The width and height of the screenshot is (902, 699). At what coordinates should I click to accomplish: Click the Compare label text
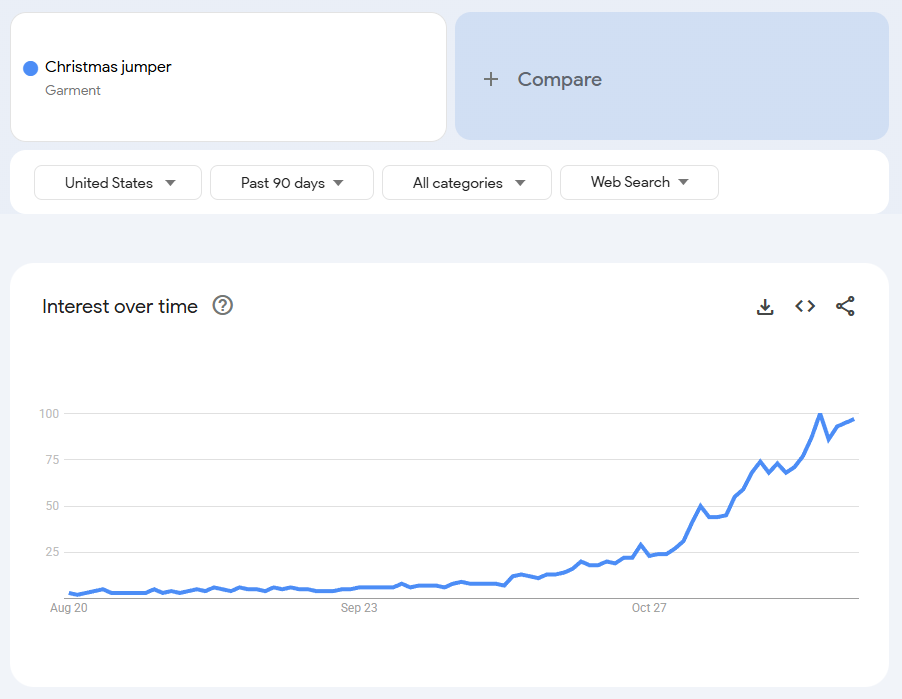coord(559,79)
